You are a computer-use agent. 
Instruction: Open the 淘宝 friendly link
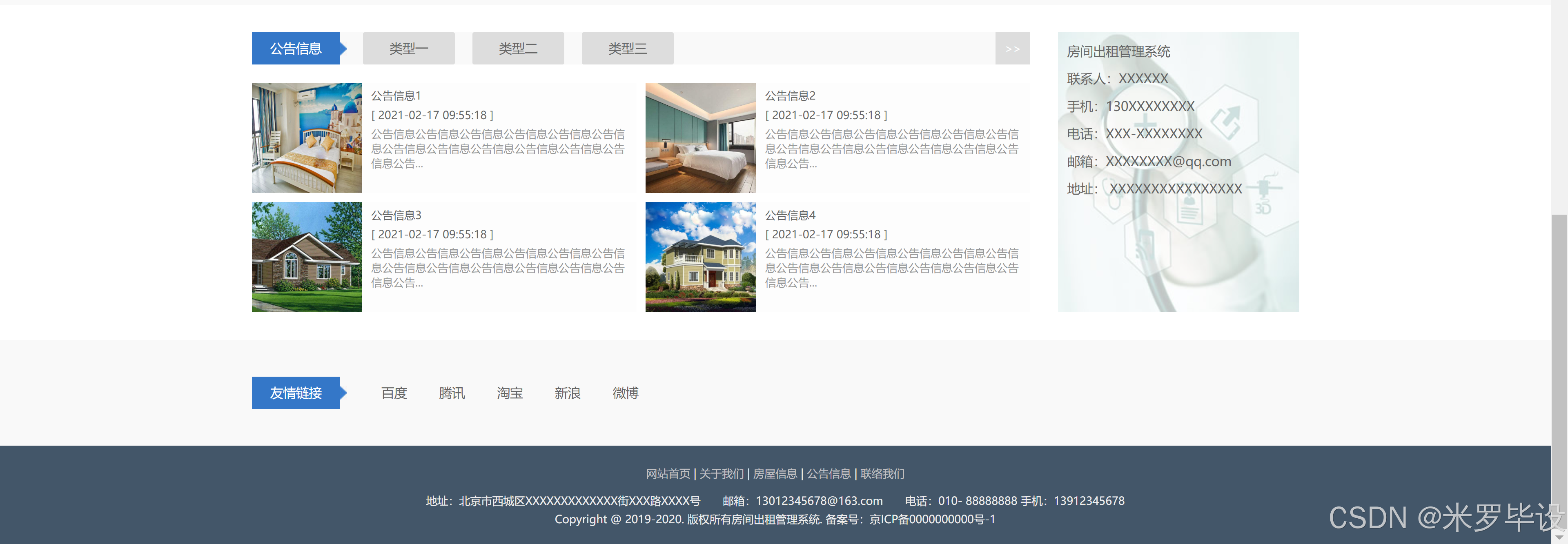[x=510, y=393]
